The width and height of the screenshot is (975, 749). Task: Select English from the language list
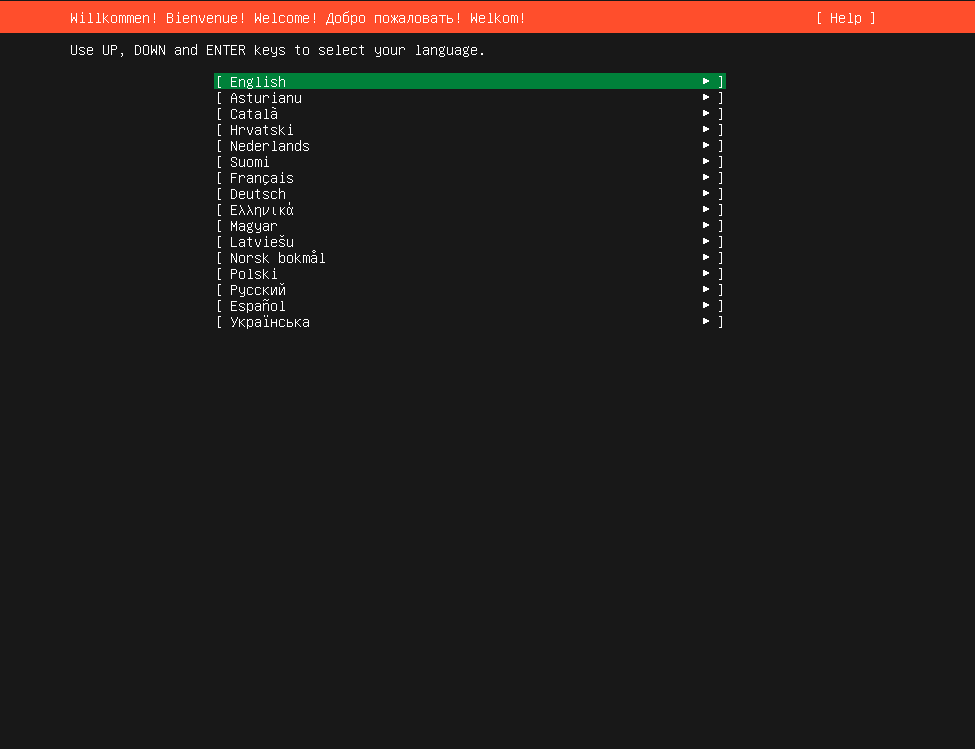tap(258, 82)
